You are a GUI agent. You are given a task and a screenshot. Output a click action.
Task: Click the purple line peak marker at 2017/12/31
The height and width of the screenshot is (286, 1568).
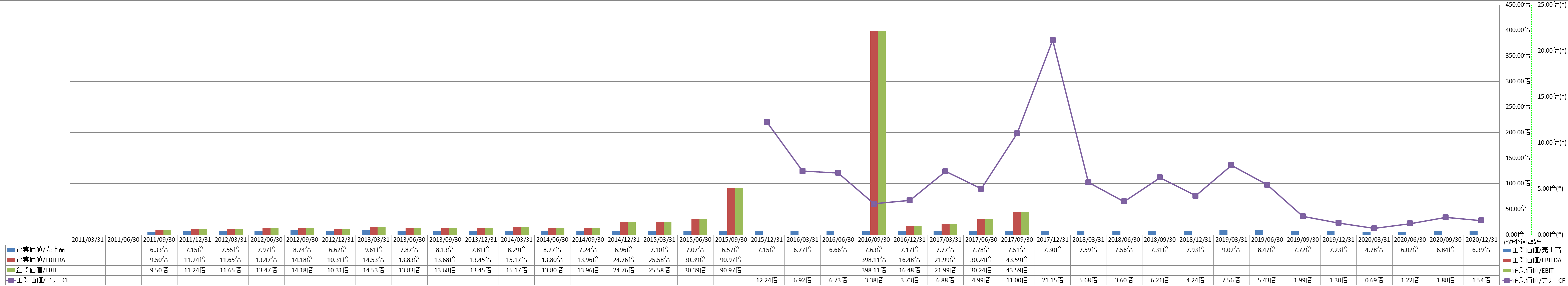[x=1052, y=40]
